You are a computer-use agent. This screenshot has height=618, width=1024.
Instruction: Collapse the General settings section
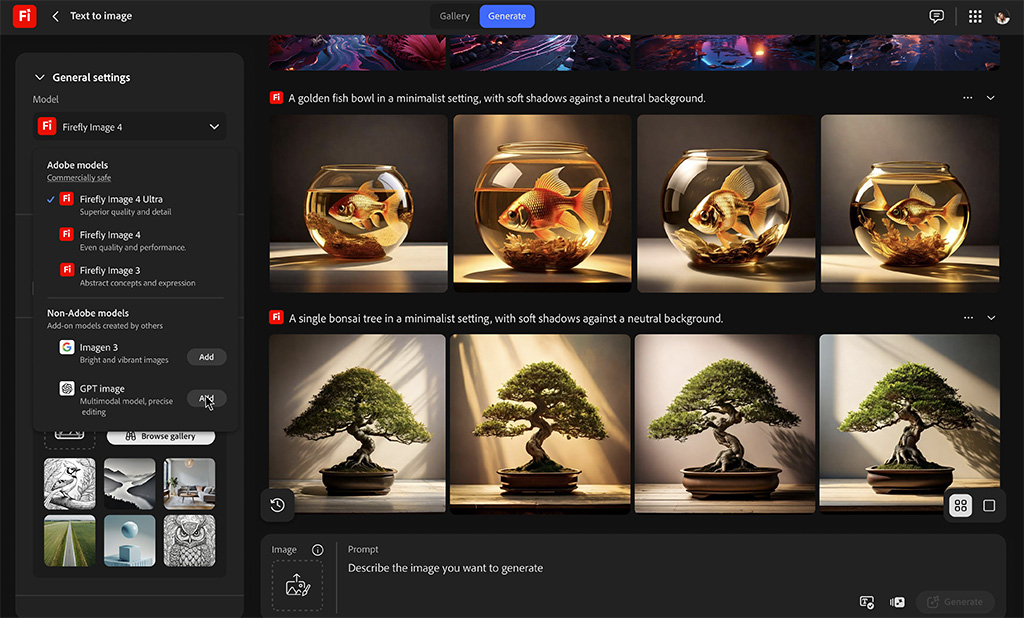tap(40, 77)
